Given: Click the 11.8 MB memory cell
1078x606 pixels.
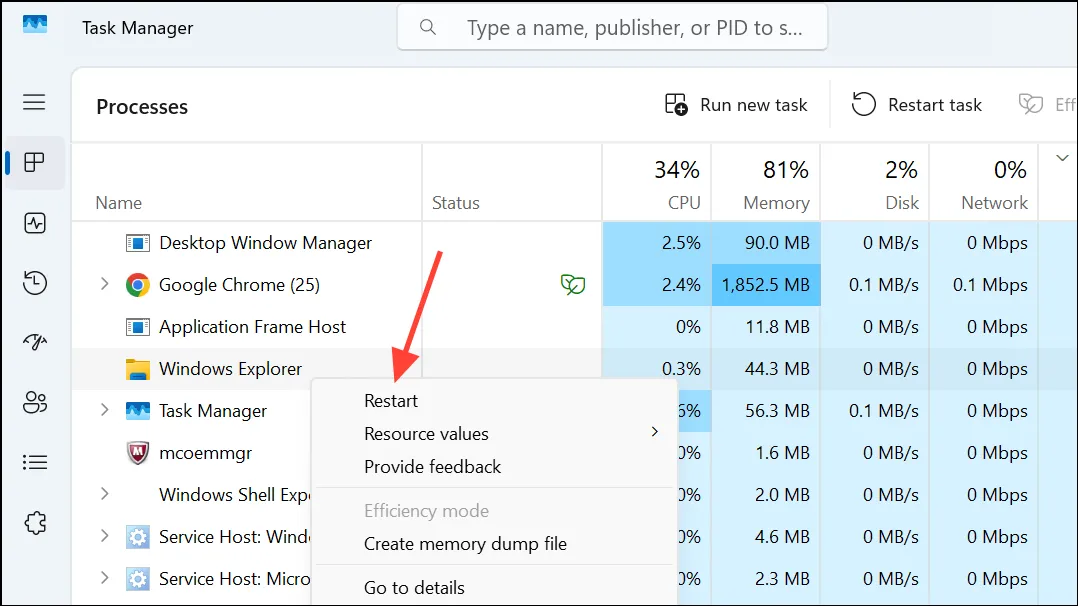Looking at the screenshot, I should point(766,327).
